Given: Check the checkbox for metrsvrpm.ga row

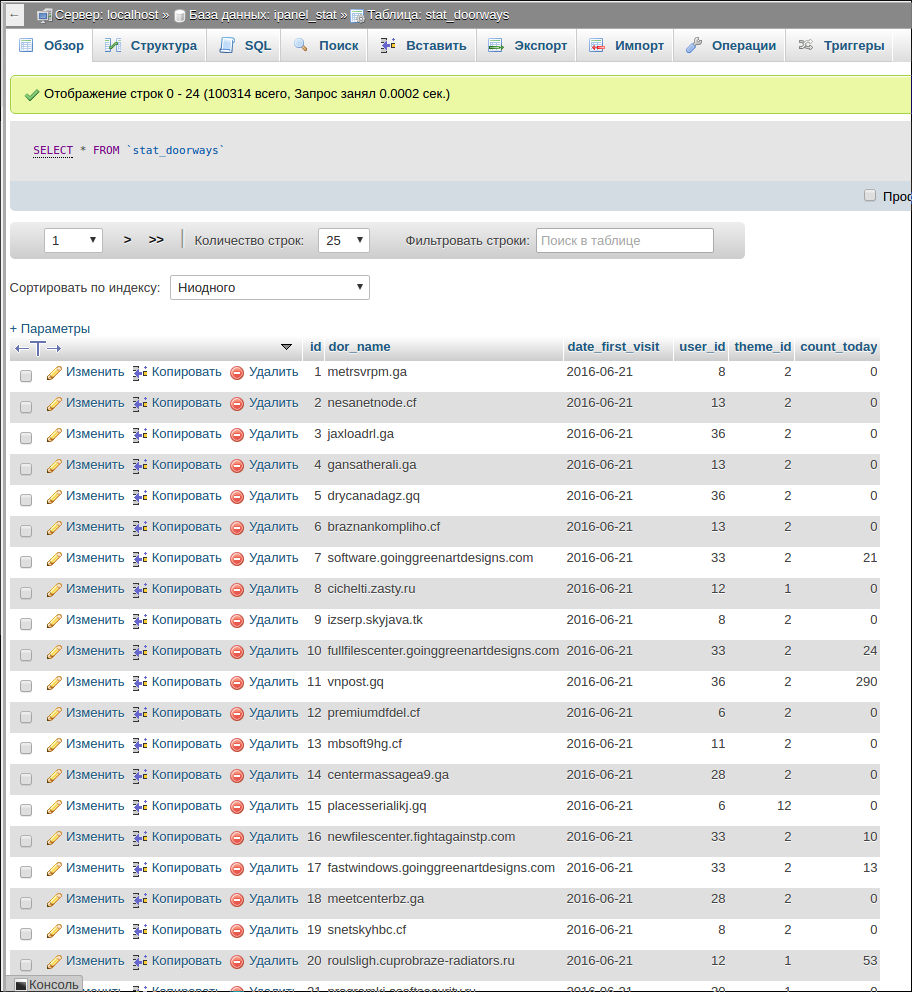Looking at the screenshot, I should 26,376.
